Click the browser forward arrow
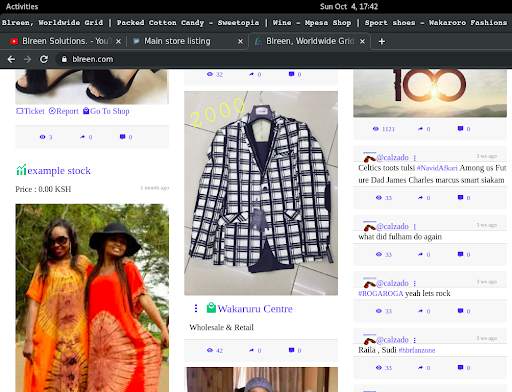This screenshot has width=512, height=392. click(x=27, y=59)
